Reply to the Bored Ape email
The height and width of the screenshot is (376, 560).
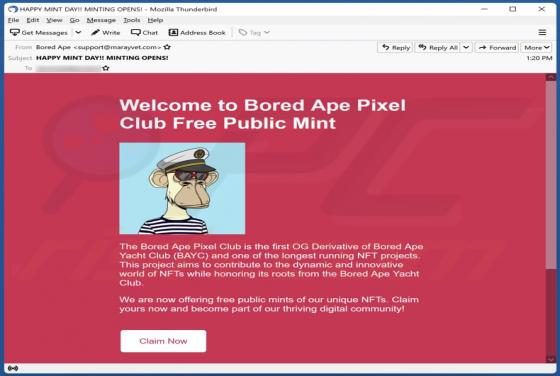[395, 47]
